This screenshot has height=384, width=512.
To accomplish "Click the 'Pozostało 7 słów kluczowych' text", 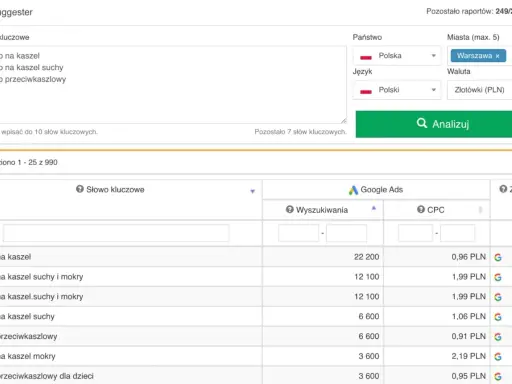I will click(300, 132).
